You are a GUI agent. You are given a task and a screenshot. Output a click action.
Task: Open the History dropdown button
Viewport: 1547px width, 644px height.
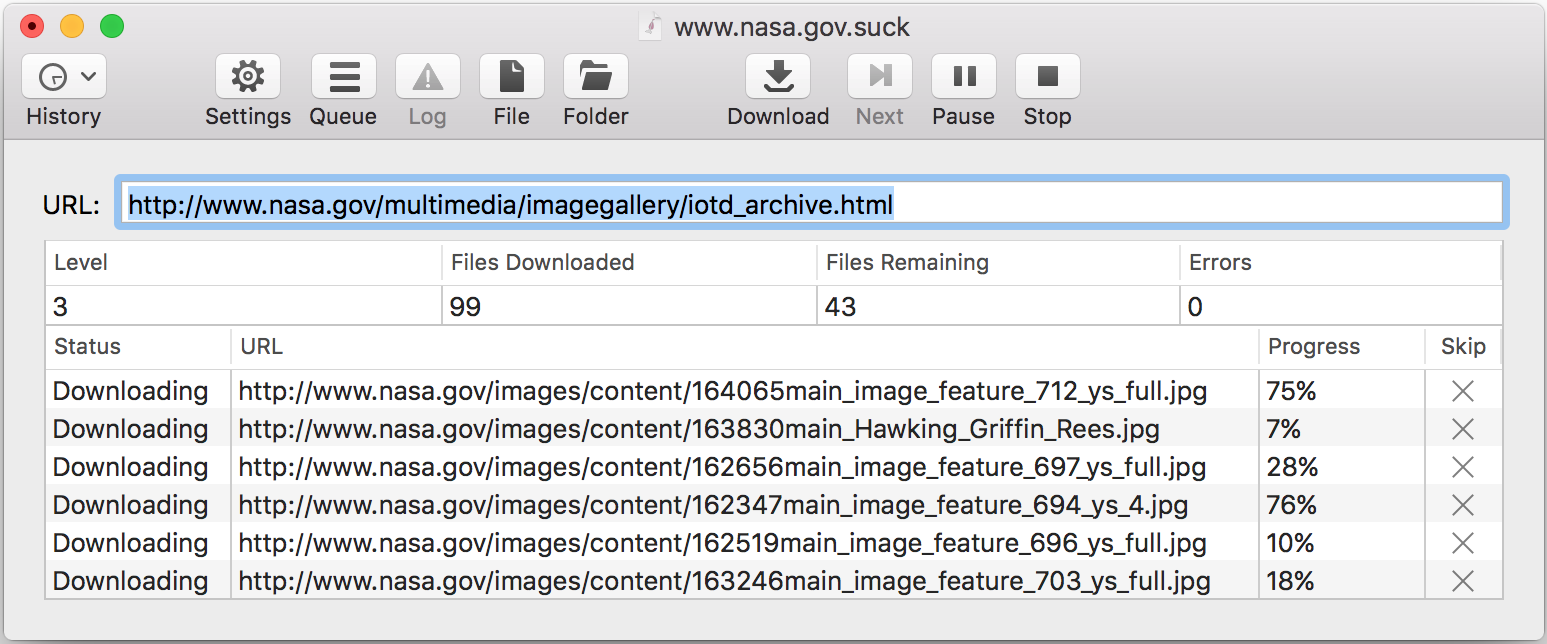[x=64, y=77]
